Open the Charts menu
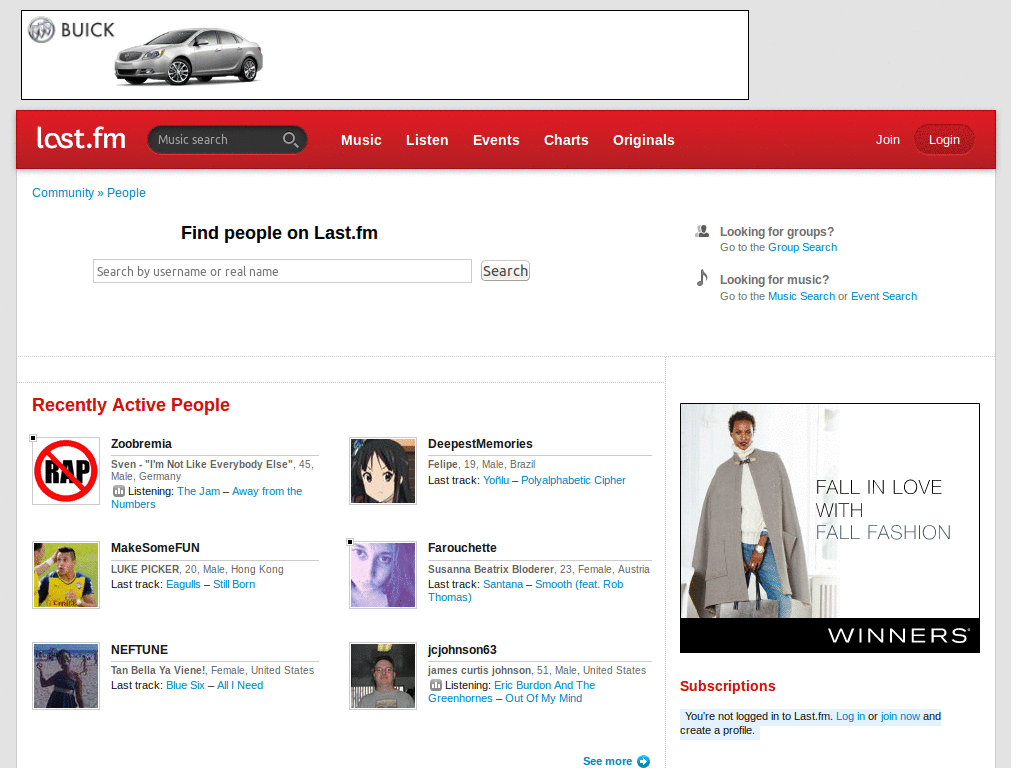This screenshot has width=1024, height=768. pyautogui.click(x=566, y=140)
